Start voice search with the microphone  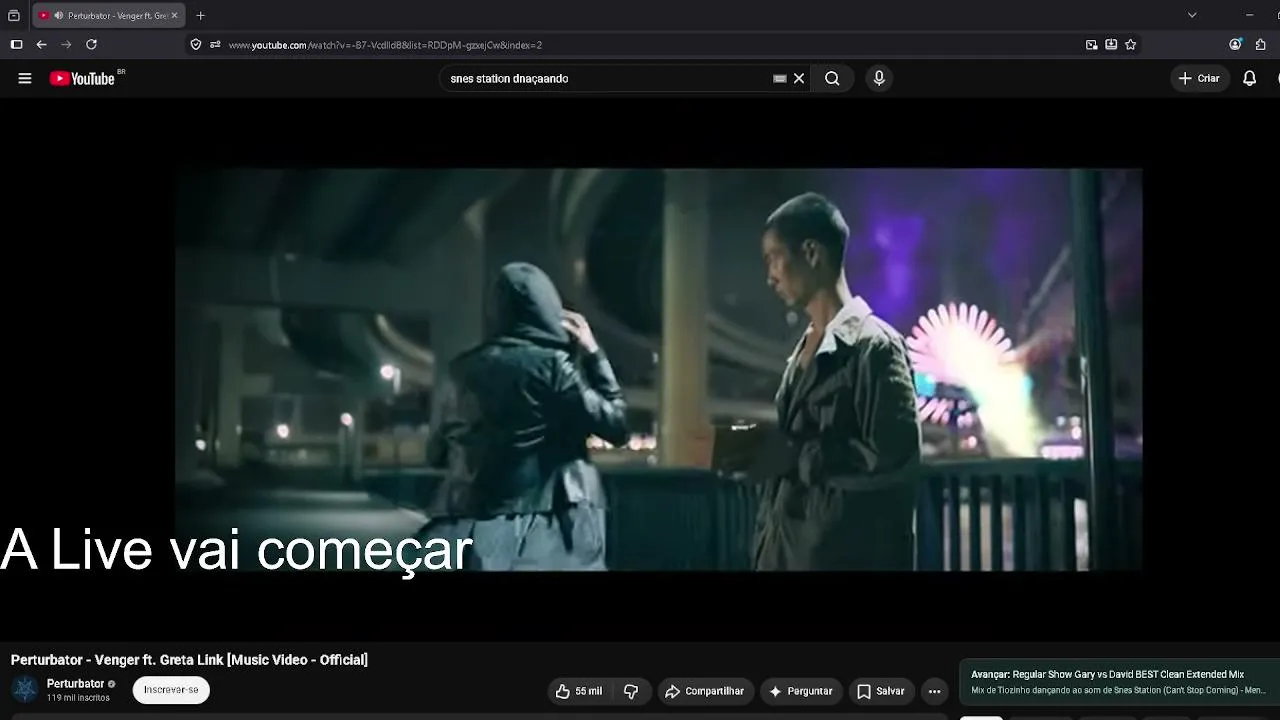click(x=879, y=78)
